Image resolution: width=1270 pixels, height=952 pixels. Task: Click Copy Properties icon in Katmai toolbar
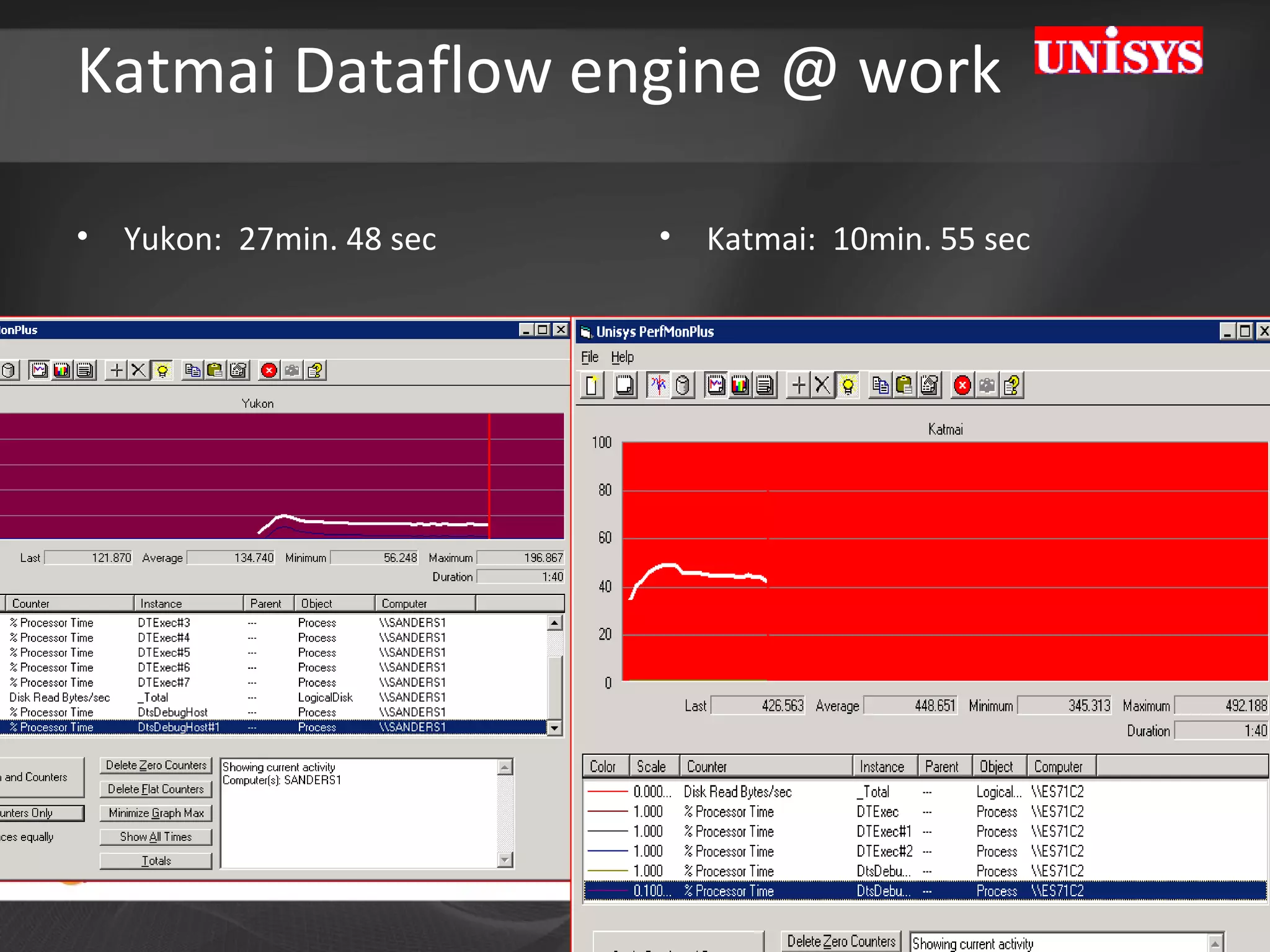point(880,386)
